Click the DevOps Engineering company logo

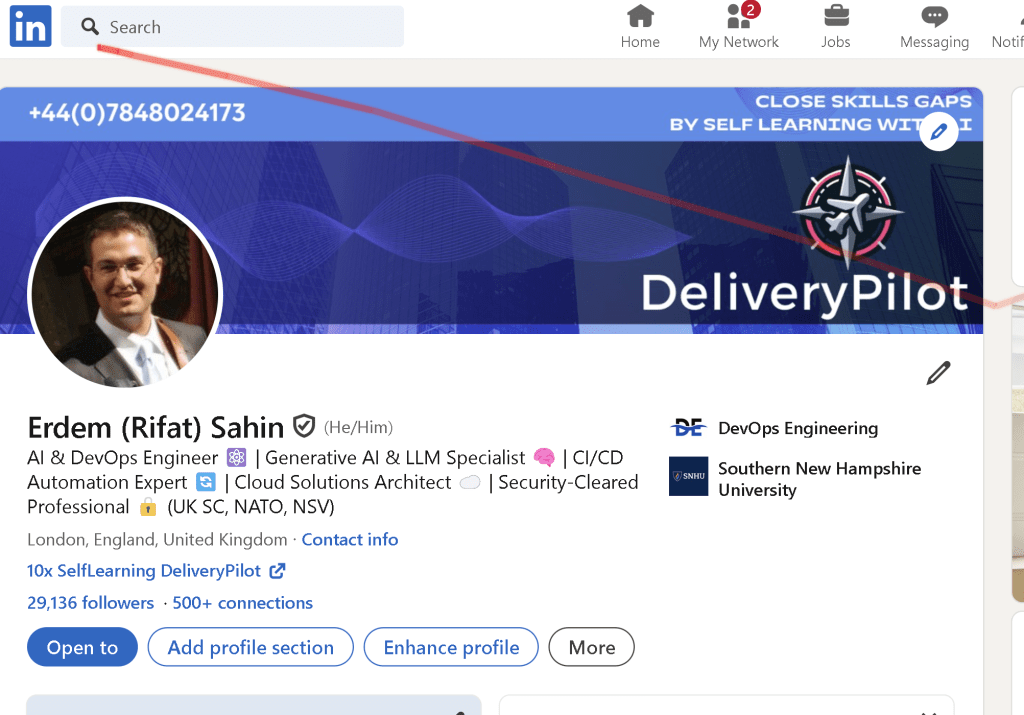pos(688,428)
